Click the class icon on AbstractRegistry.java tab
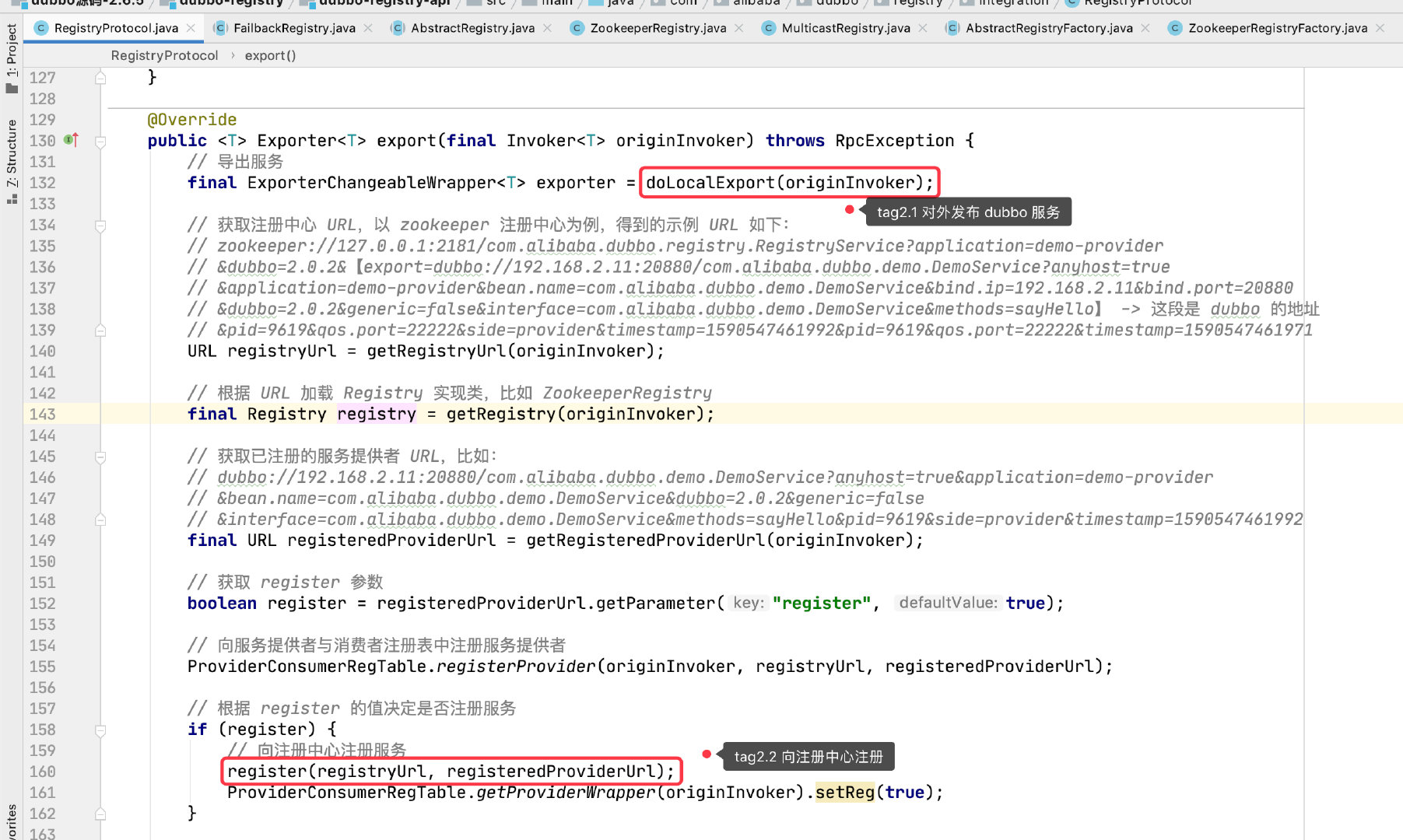 tap(398, 28)
